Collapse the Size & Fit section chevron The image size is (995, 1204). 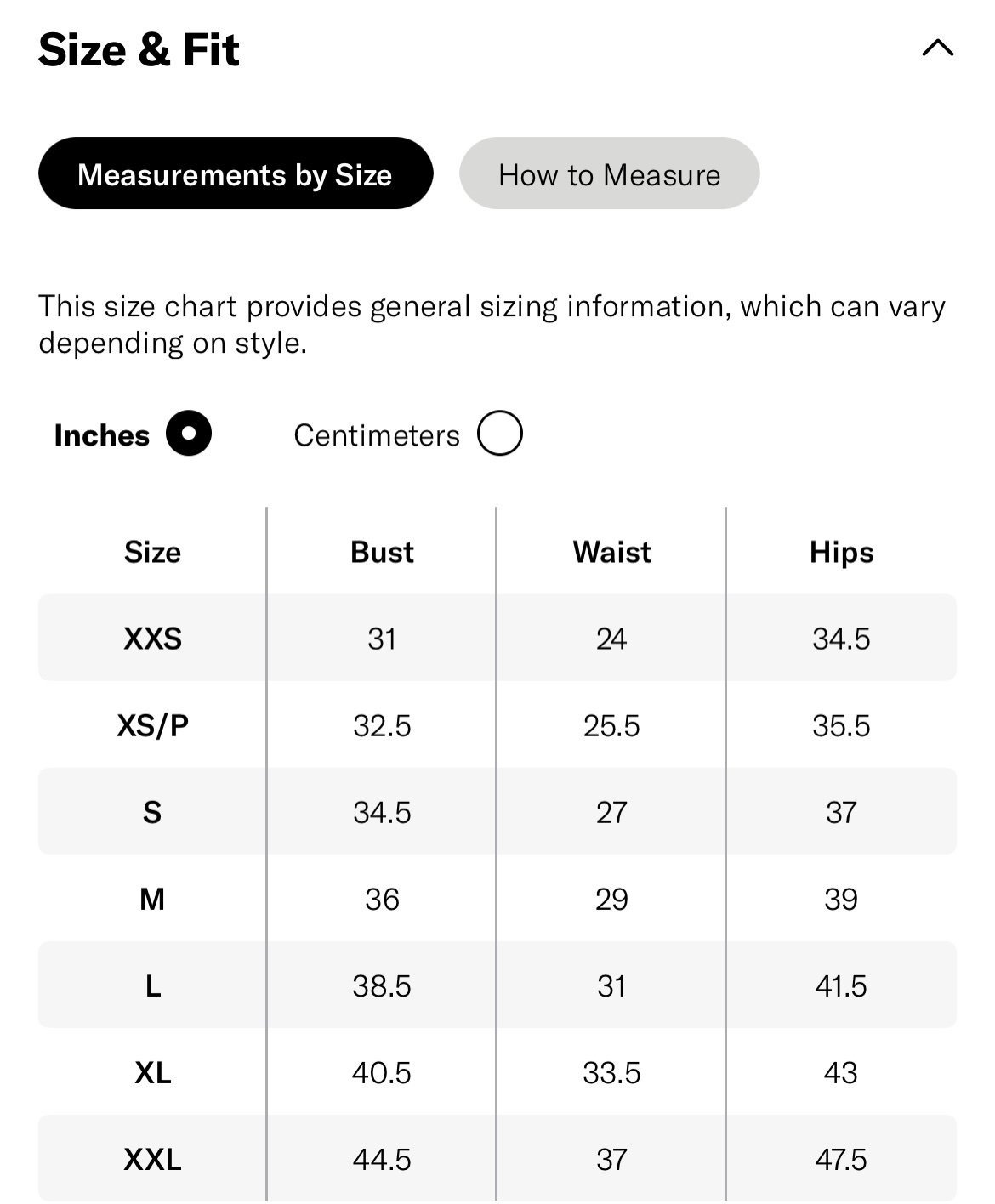937,48
